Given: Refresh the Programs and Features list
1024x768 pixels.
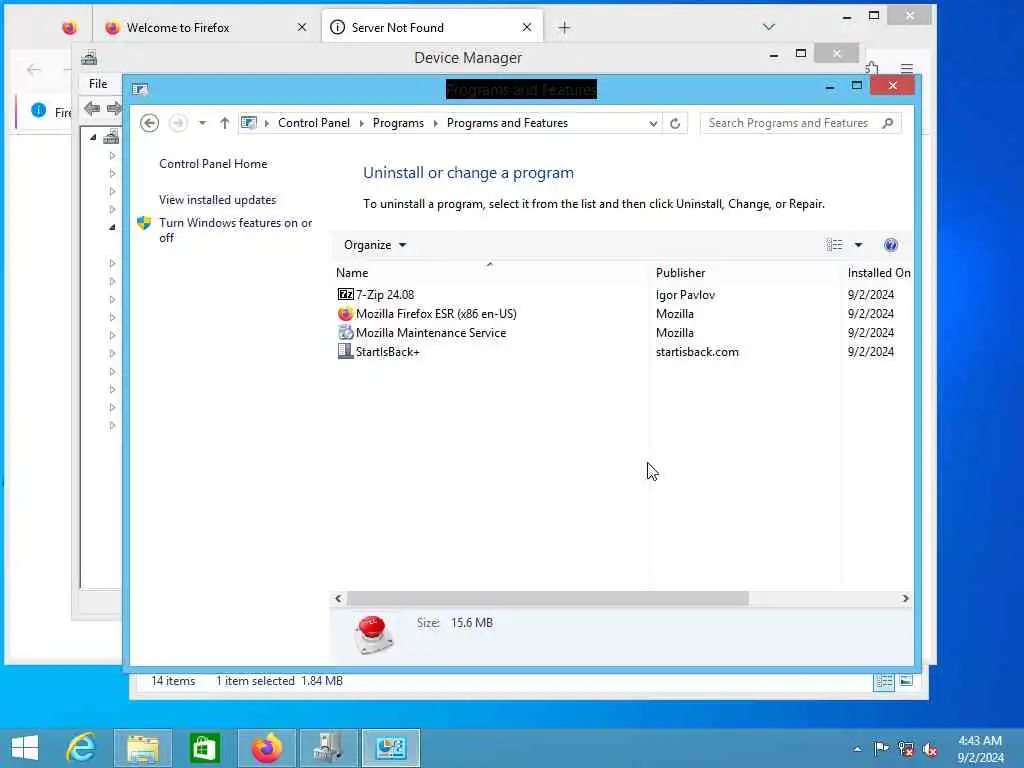Looking at the screenshot, I should [x=675, y=123].
